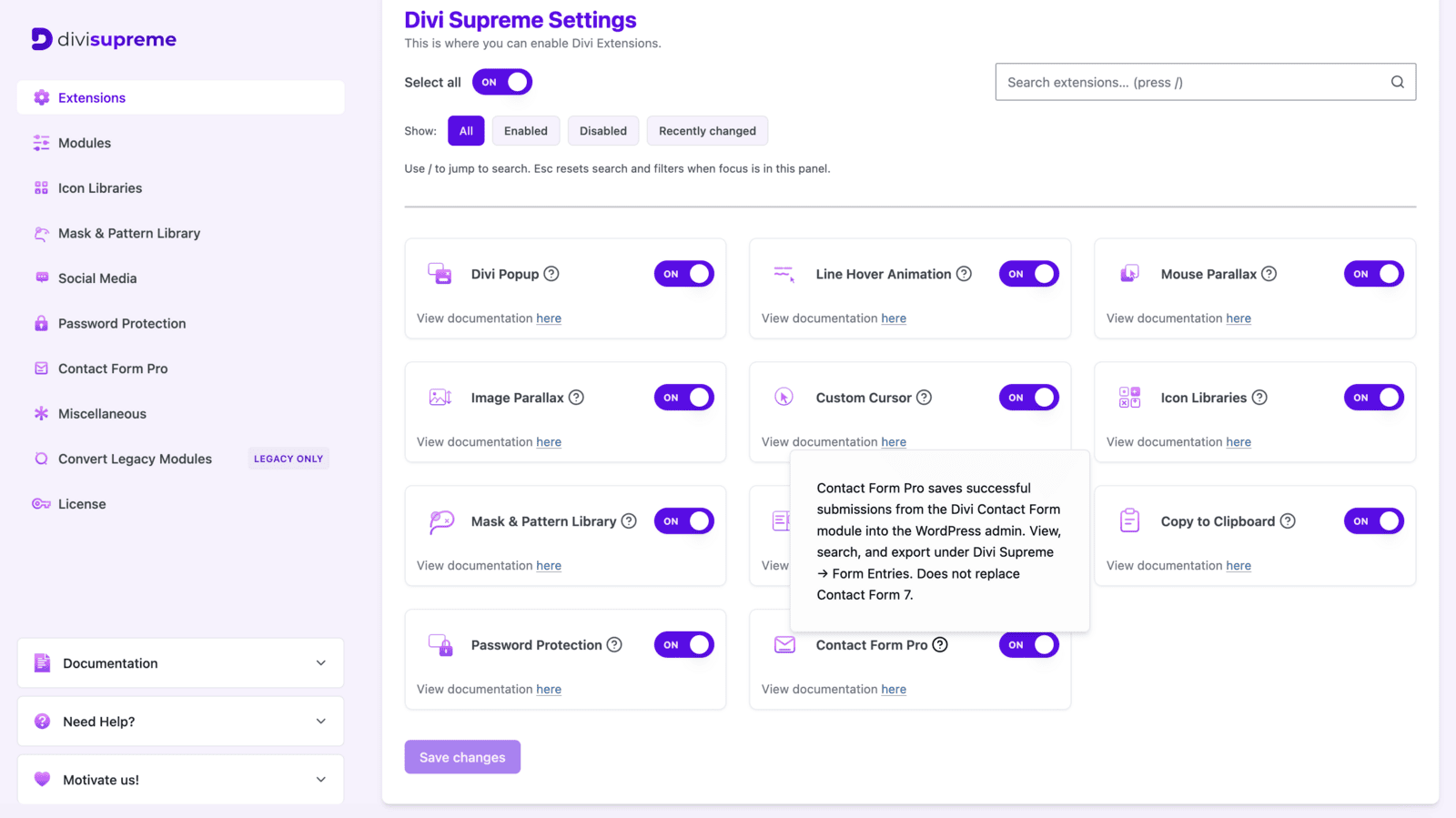Open Password Protection in the sidebar
The image size is (1456, 818).
[180, 323]
